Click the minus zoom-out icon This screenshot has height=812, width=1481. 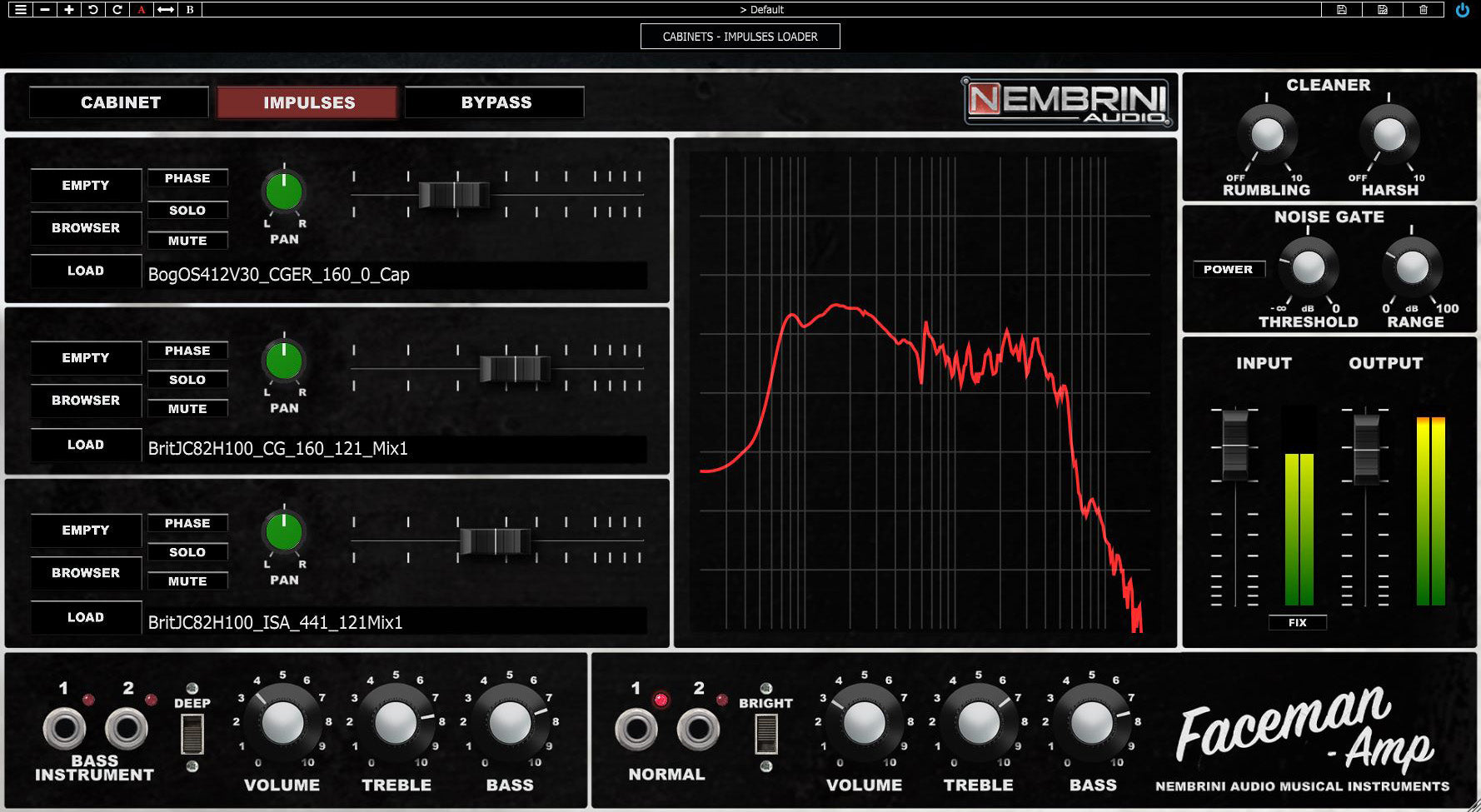click(44, 10)
